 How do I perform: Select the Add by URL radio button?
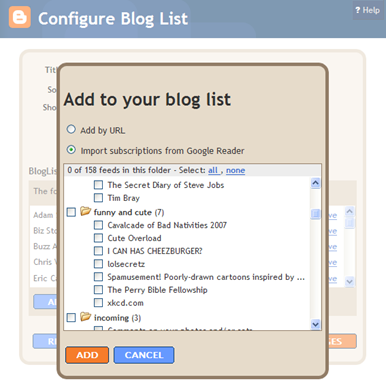[x=71, y=129]
